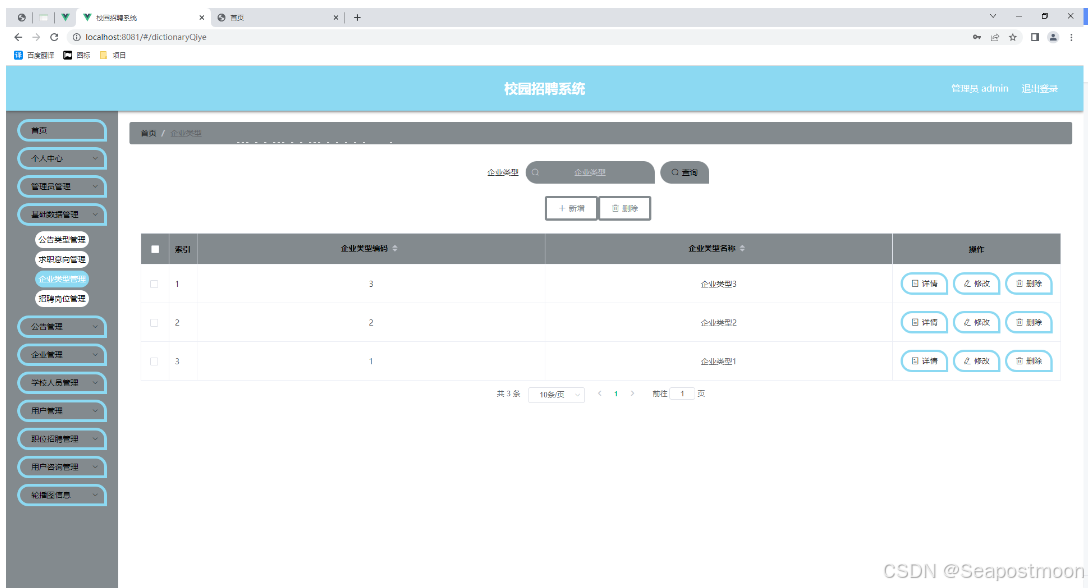The height and width of the screenshot is (588, 1088).
Task: Toggle the select-all checkbox in table header
Action: pos(153,248)
